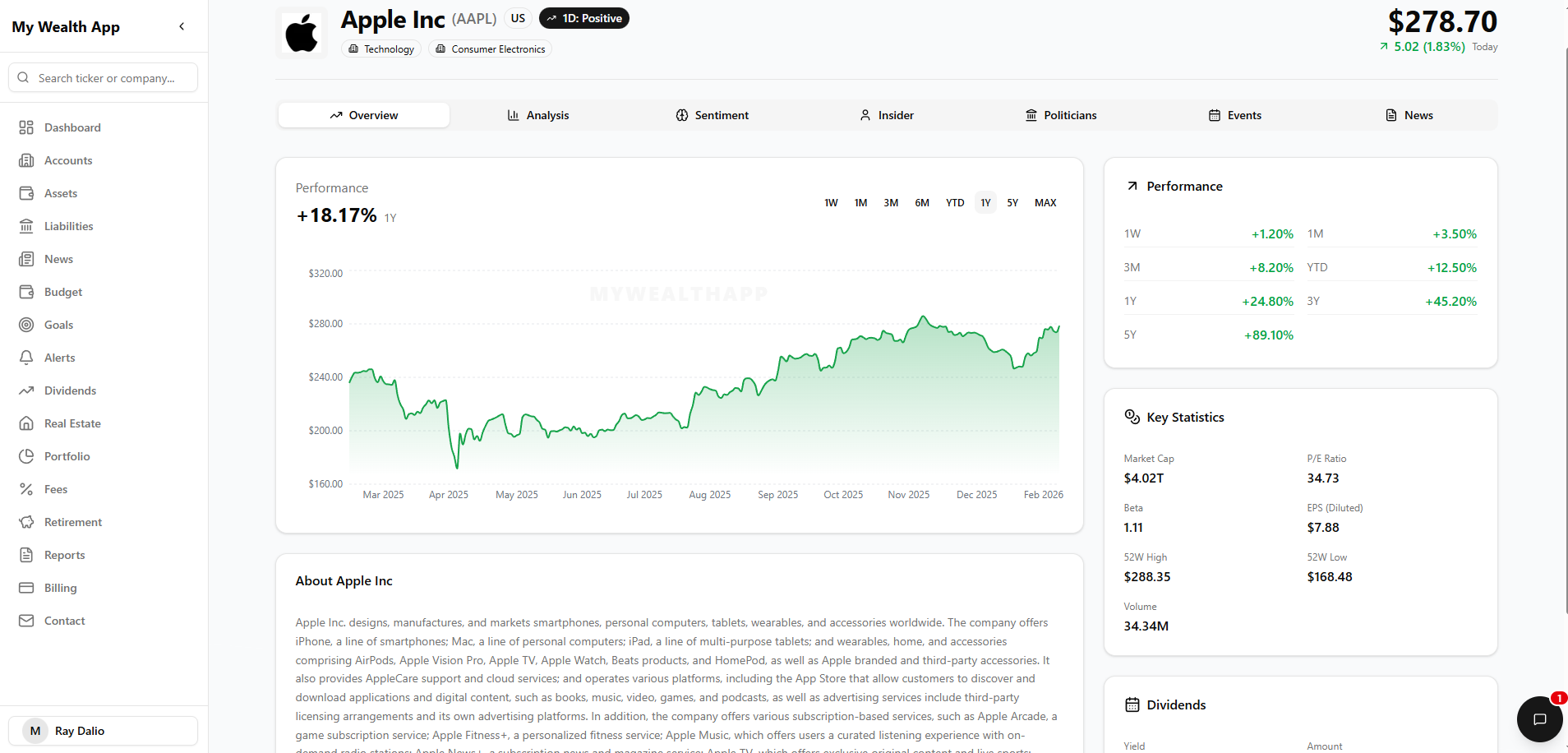Image resolution: width=1568 pixels, height=753 pixels.
Task: Select the 5Y chart range
Action: pos(1012,202)
